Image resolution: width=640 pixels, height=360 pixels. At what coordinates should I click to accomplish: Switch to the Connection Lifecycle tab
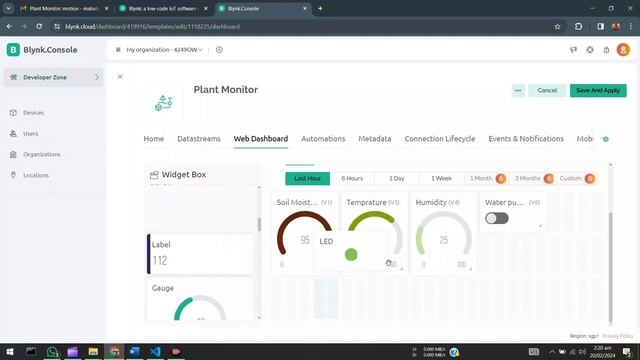click(x=440, y=139)
